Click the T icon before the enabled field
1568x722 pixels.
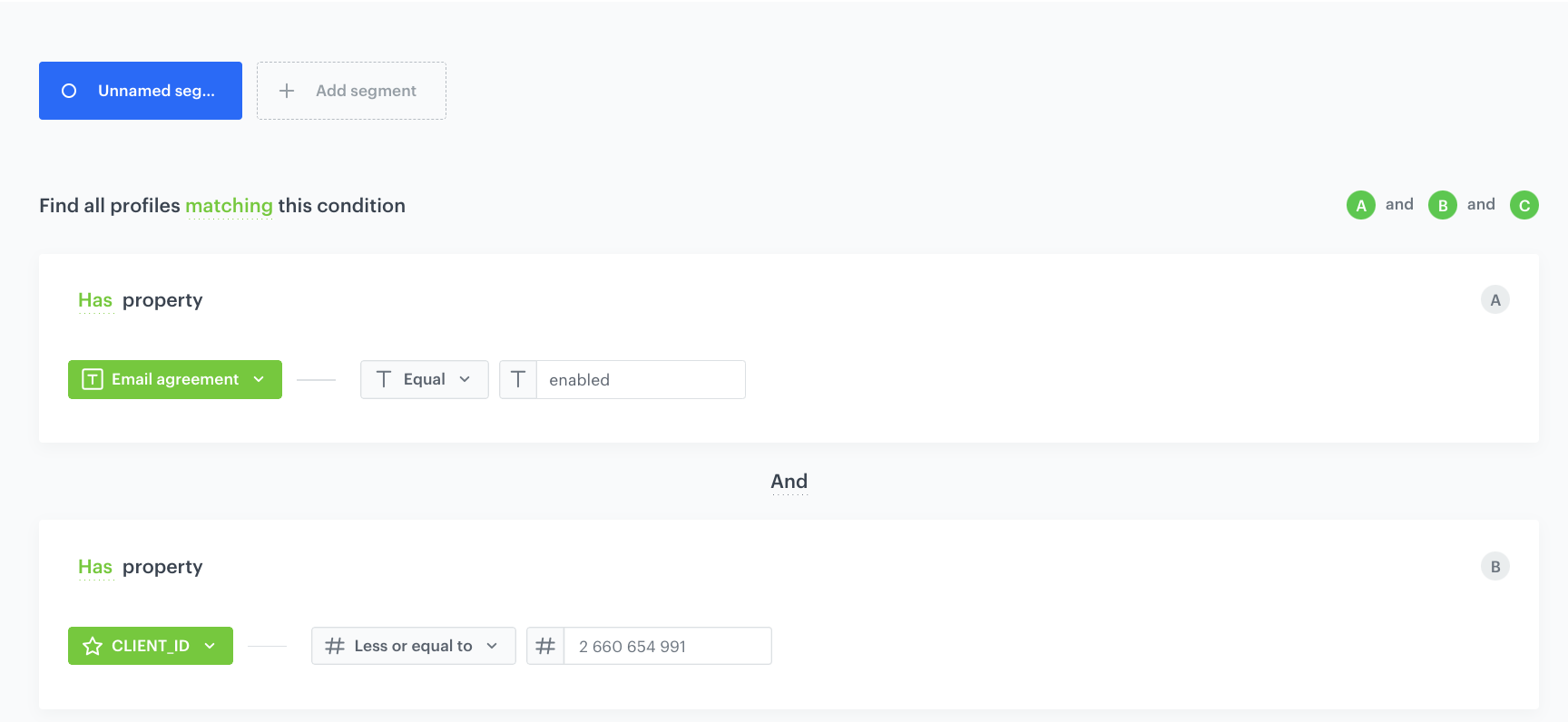point(518,379)
